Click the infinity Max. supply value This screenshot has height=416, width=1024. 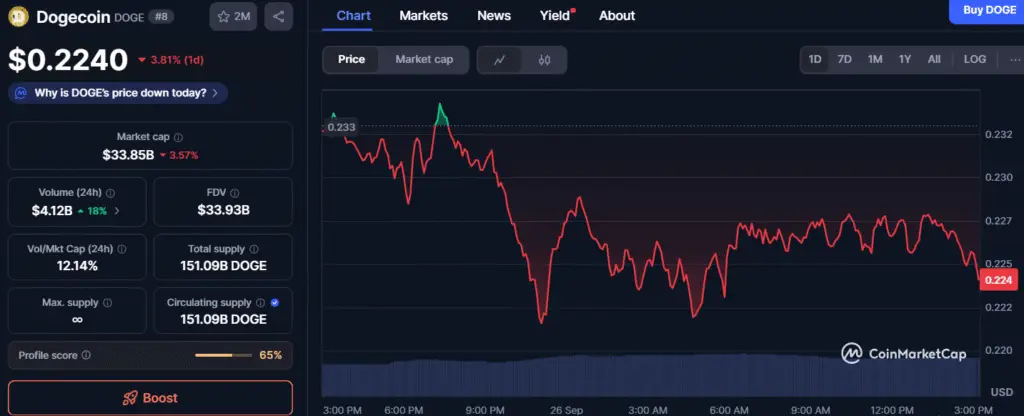(77, 319)
